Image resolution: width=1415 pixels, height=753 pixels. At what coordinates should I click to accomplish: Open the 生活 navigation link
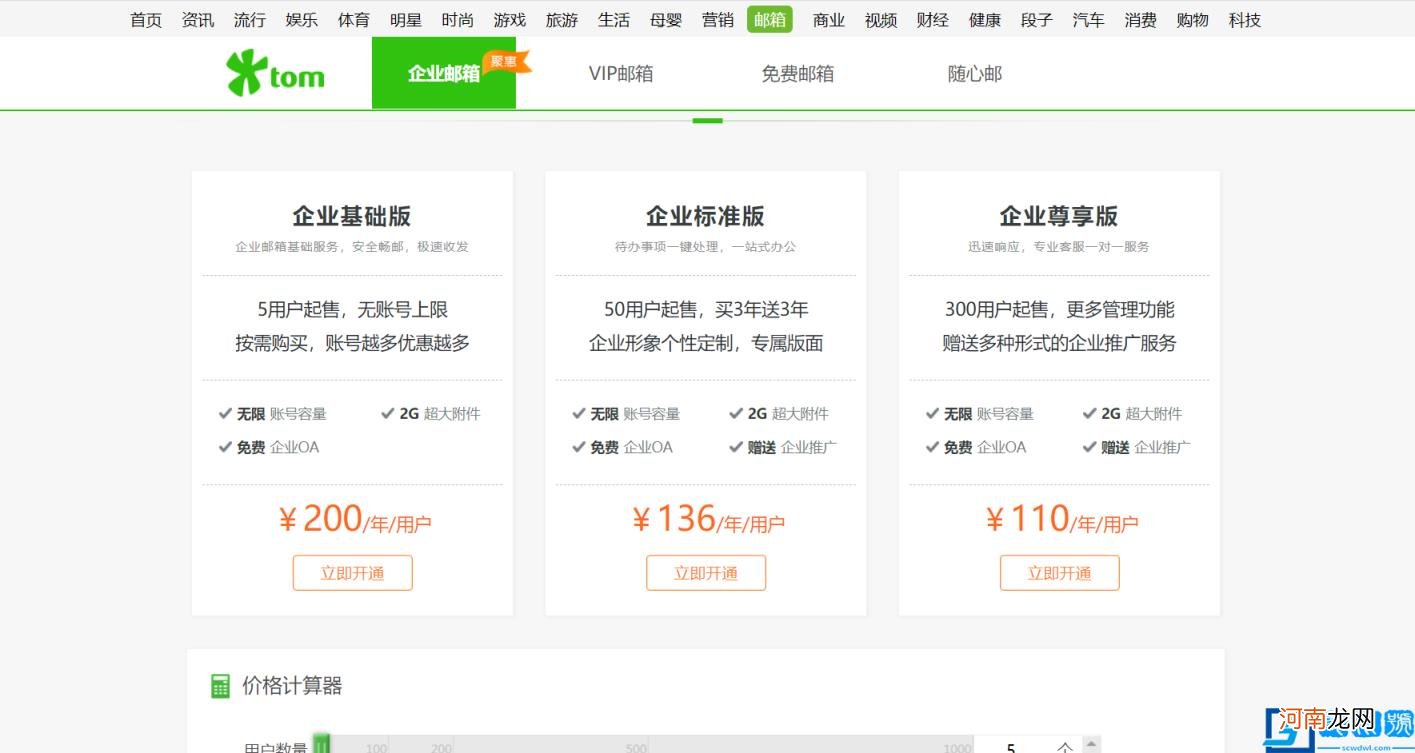(x=614, y=19)
